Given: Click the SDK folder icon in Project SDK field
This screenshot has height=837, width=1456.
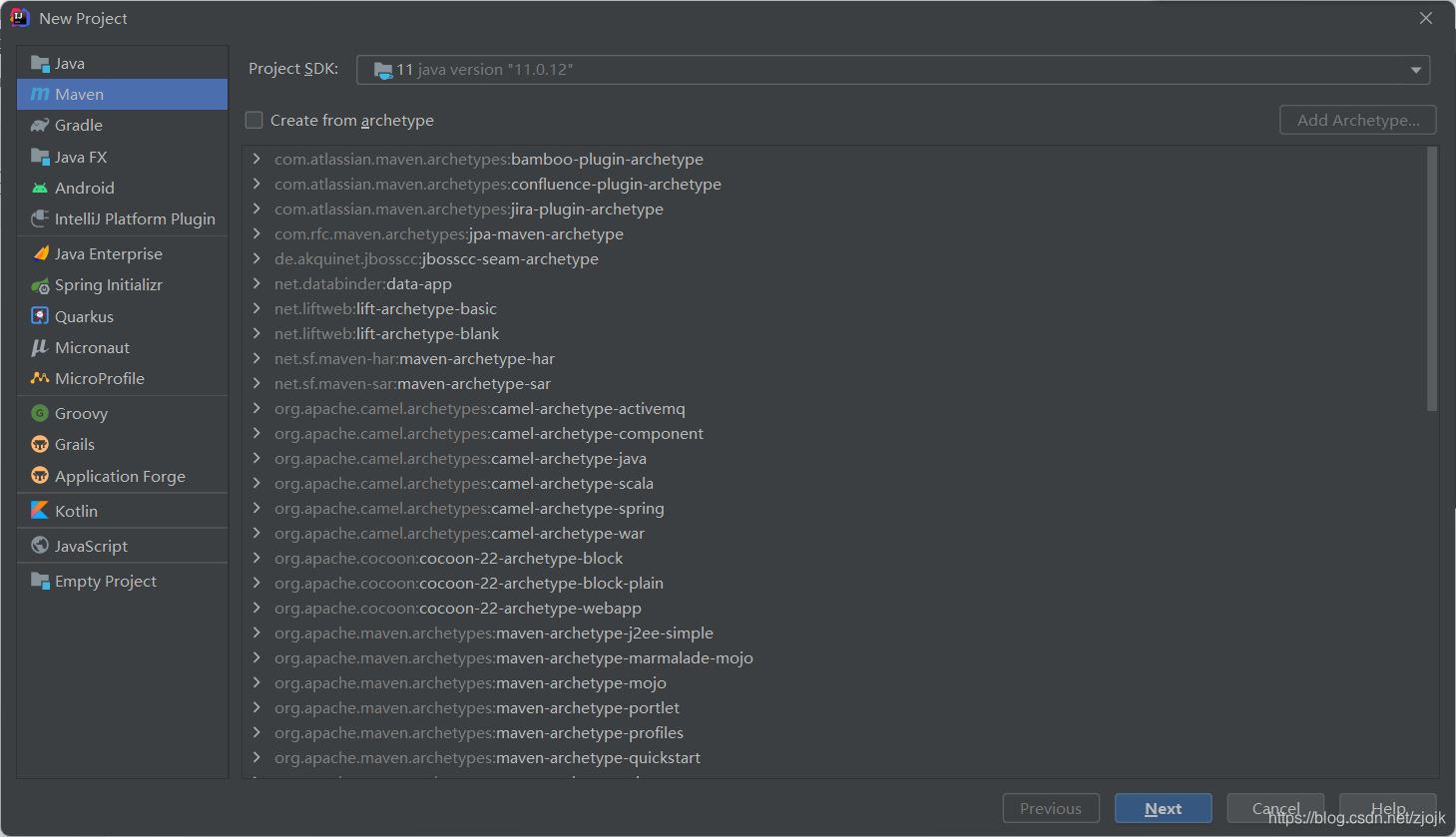Looking at the screenshot, I should coord(383,70).
